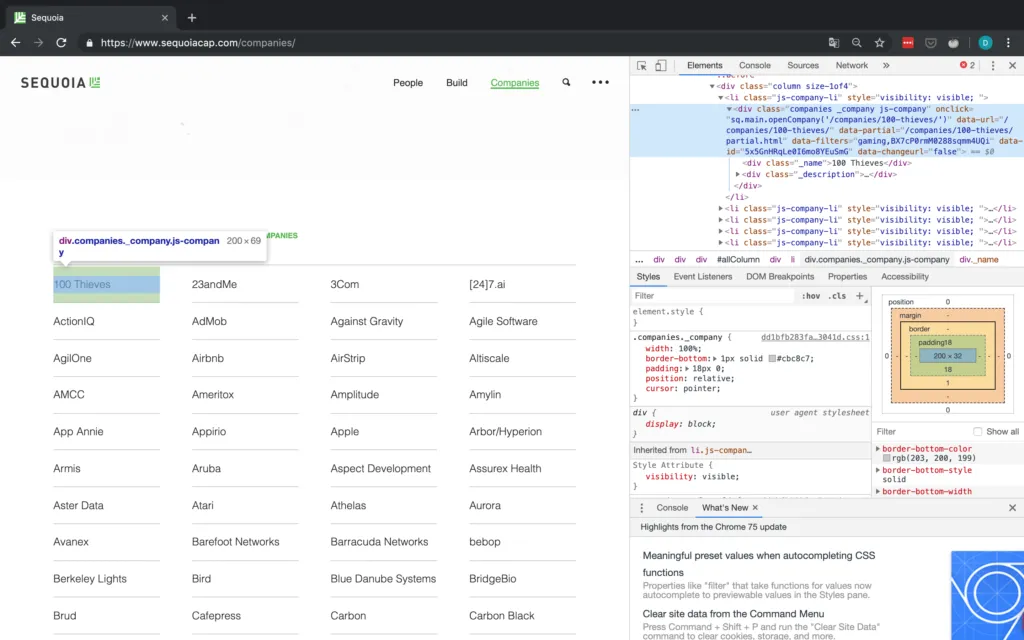The image size is (1024, 640).
Task: Open the 23andMe company
Action: tap(214, 284)
